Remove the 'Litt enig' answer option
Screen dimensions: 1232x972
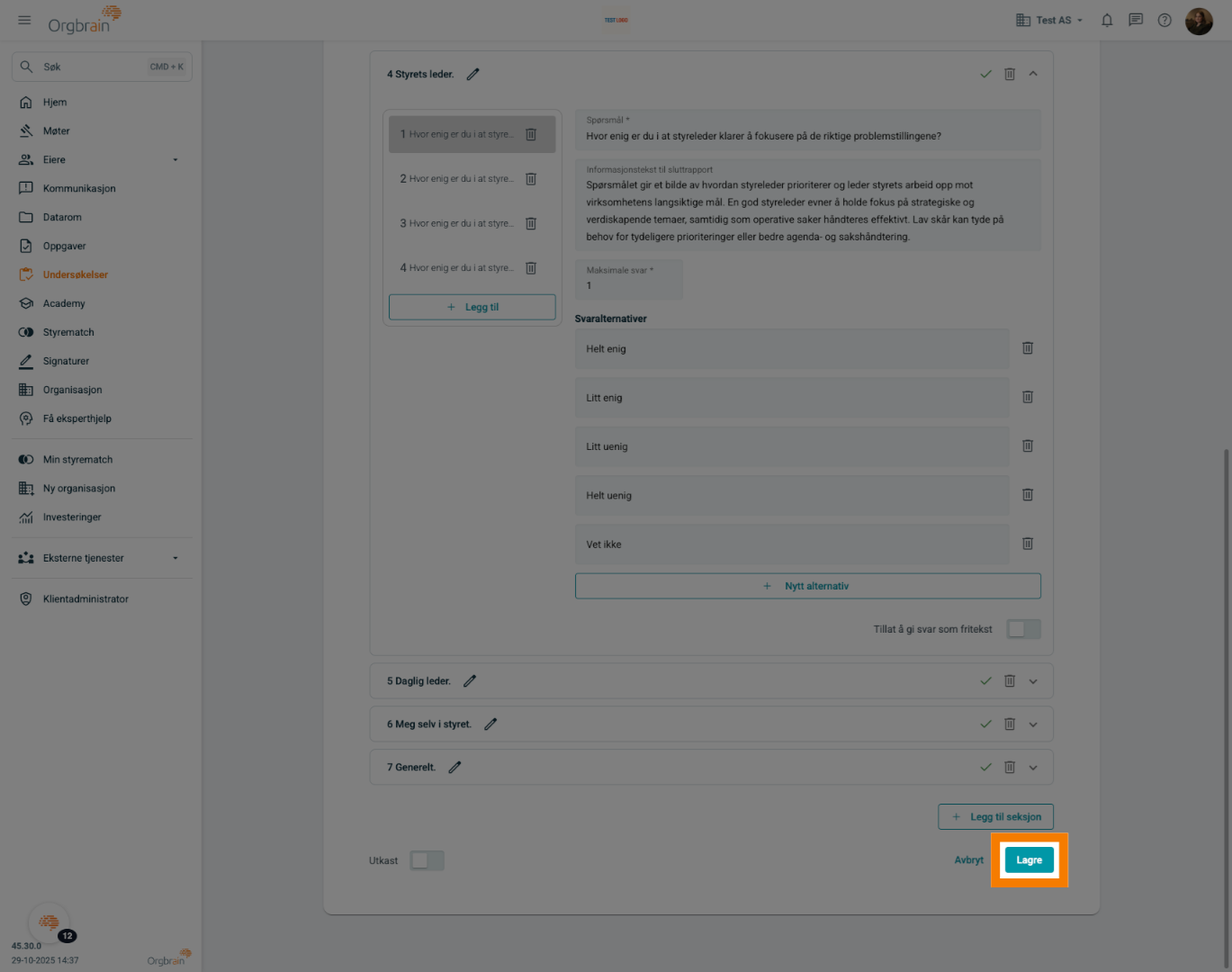pyautogui.click(x=1028, y=397)
